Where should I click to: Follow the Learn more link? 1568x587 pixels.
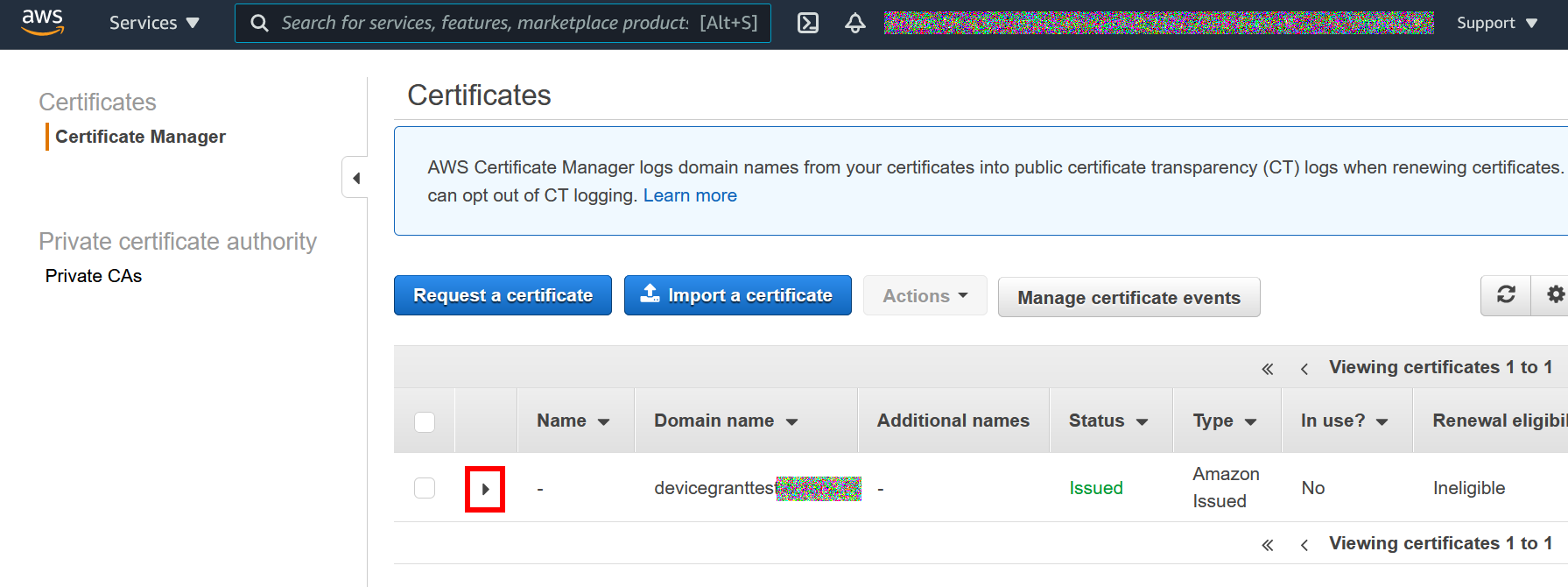(x=690, y=195)
